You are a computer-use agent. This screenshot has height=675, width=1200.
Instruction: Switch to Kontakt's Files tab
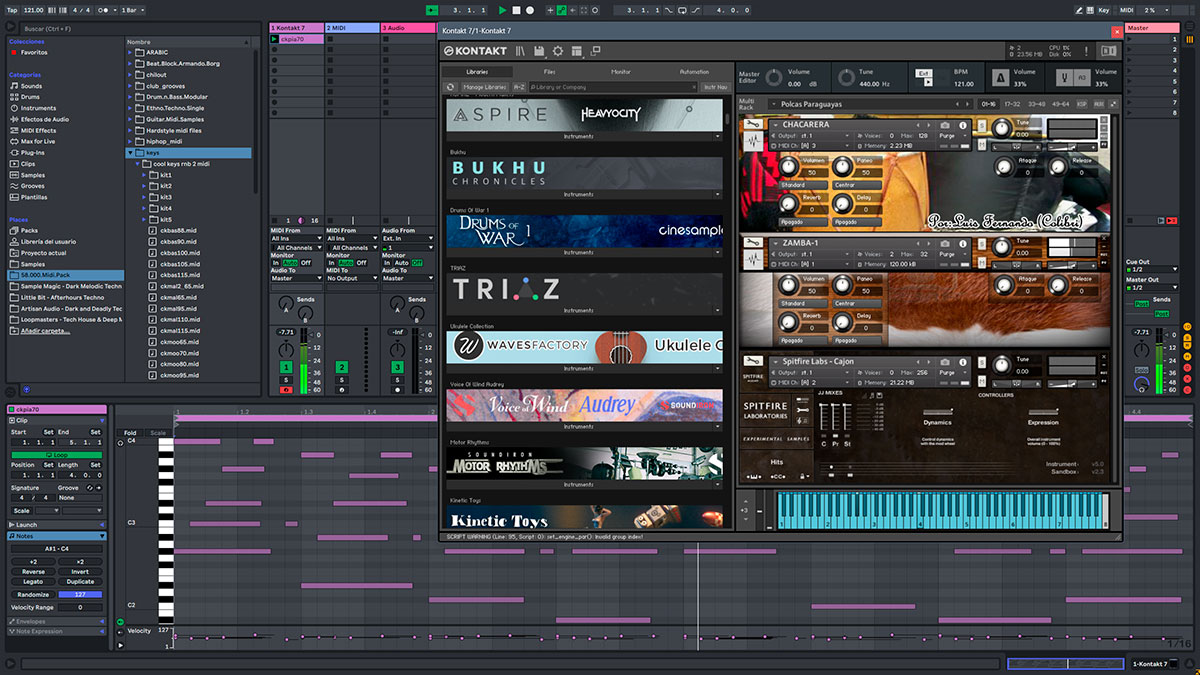[x=549, y=72]
